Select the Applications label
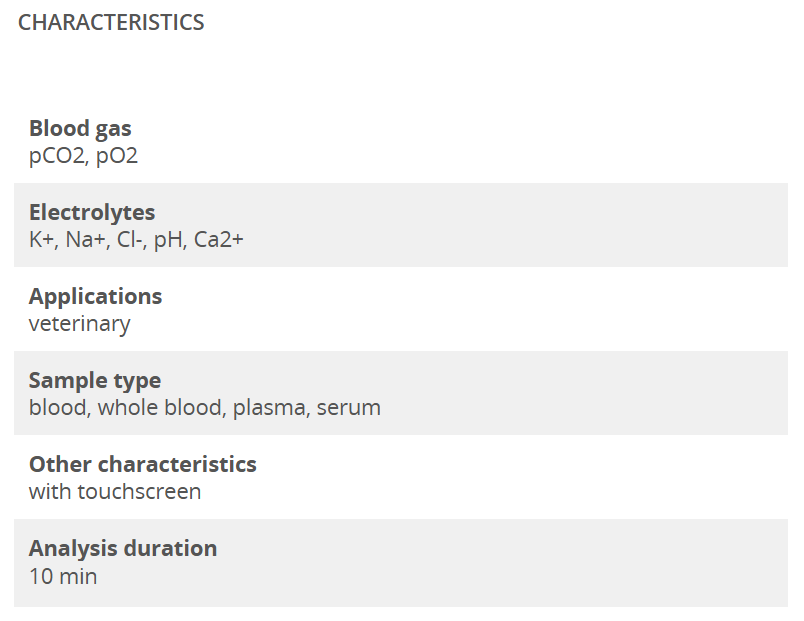Screen dimensions: 804x621 95,296
